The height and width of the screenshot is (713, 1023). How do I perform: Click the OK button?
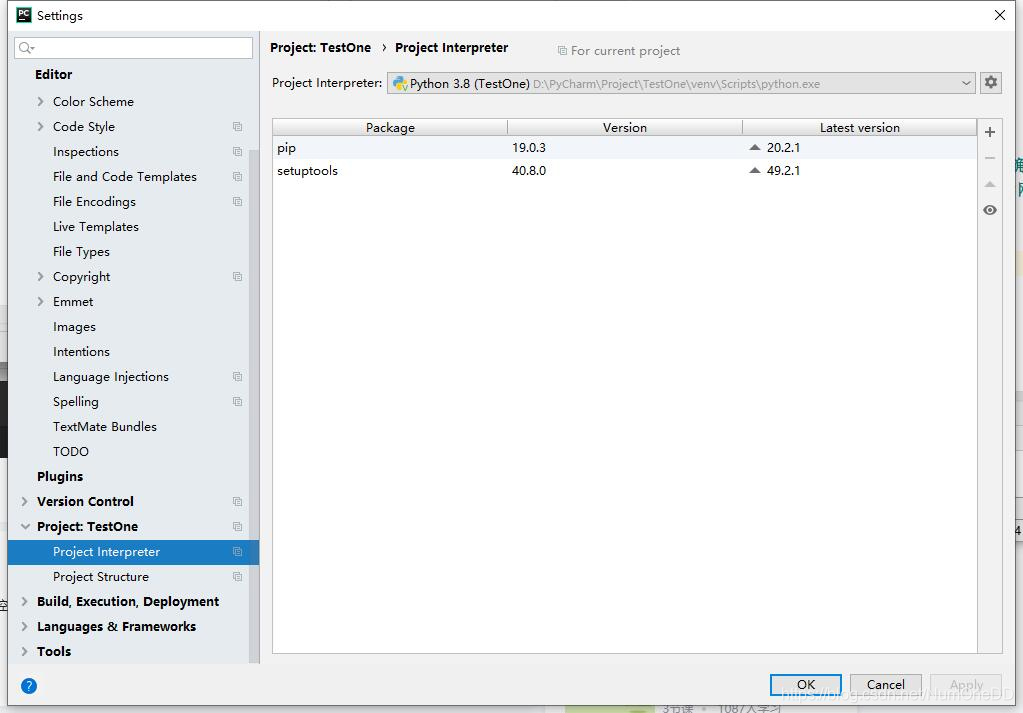[806, 684]
